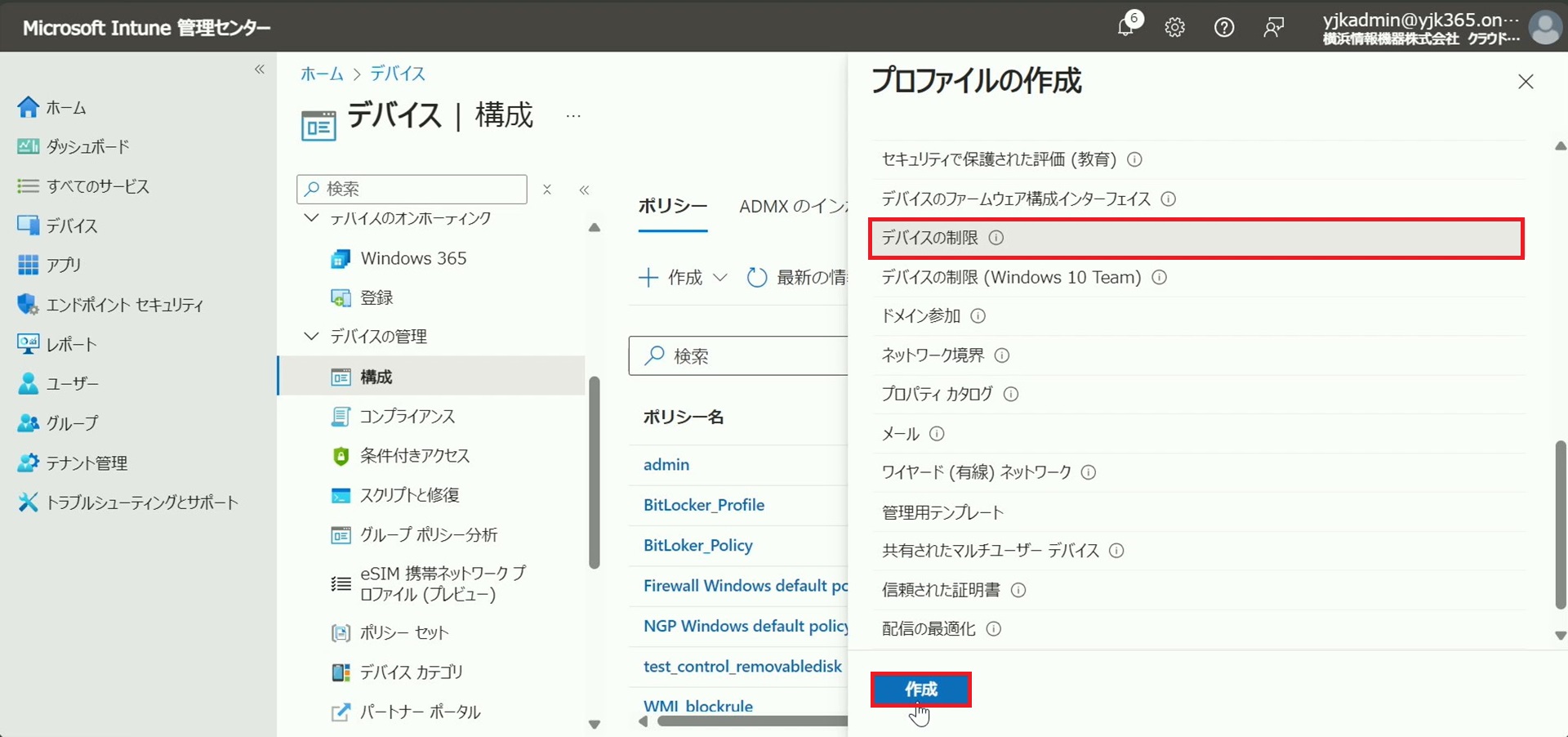The image size is (1568, 737).
Task: Click the policy list search field
Action: (x=739, y=355)
